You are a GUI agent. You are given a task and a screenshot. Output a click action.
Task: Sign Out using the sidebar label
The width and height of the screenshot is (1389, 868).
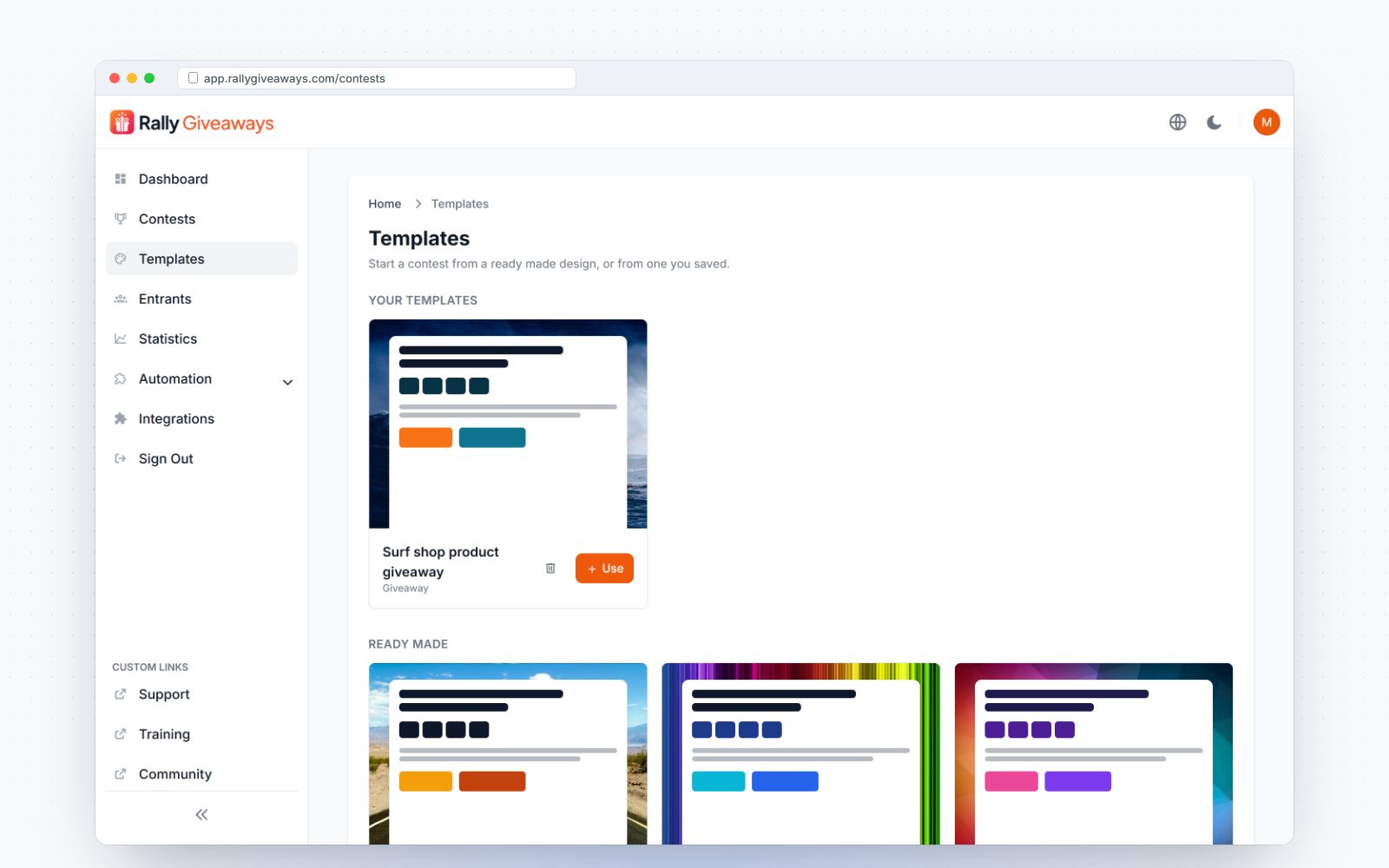(166, 458)
